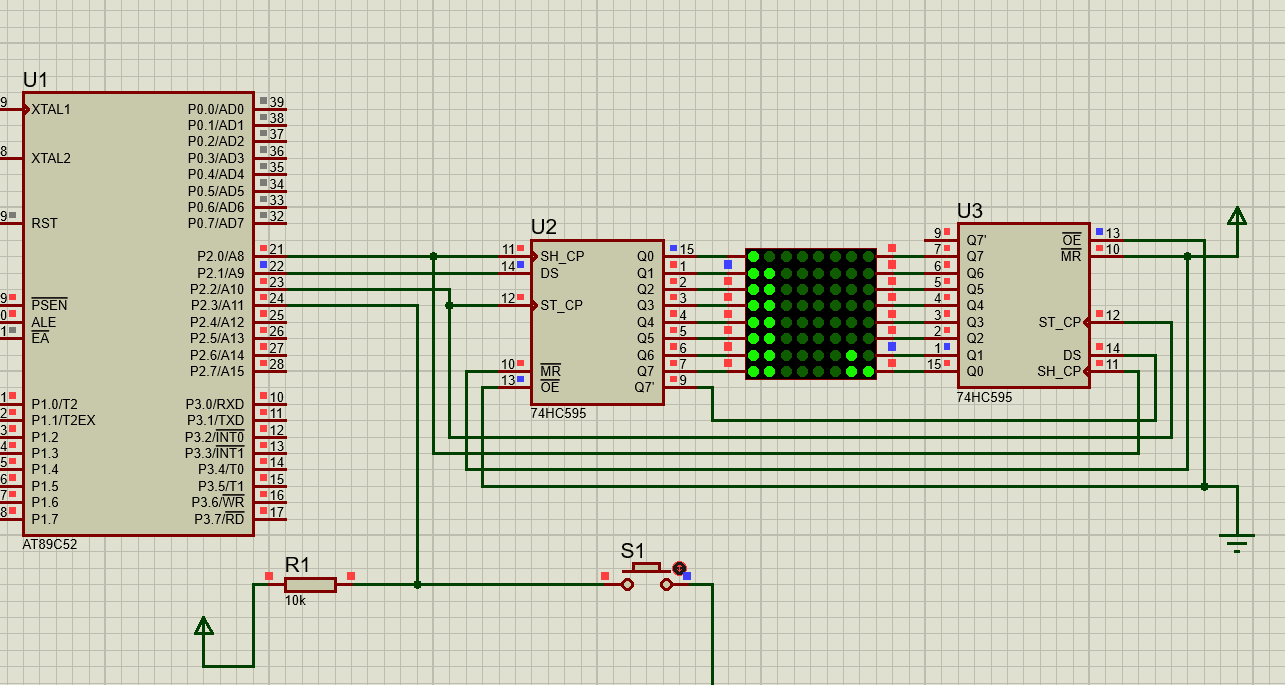Click the ALE pin name on U1

pyautogui.click(x=44, y=322)
